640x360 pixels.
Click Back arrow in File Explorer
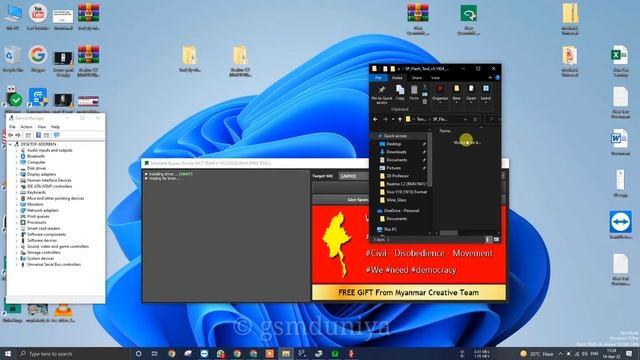[375, 119]
